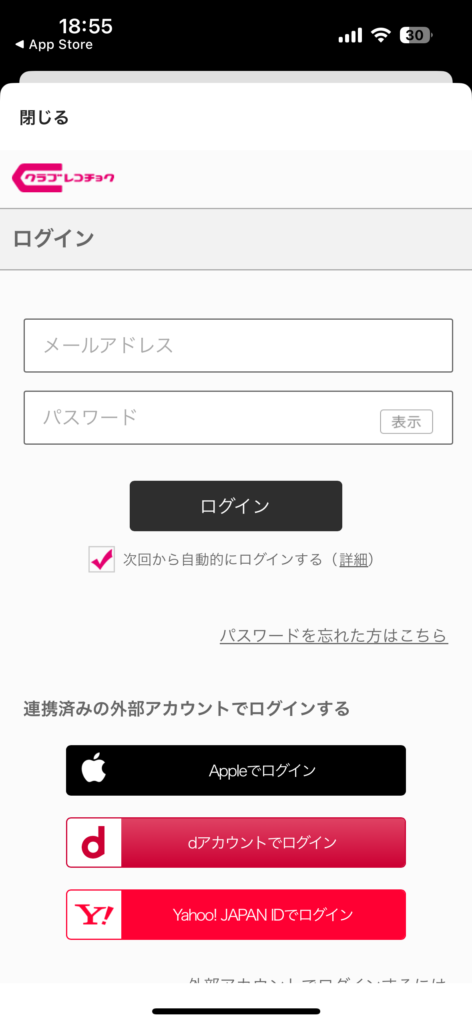472x1024 pixels.
Task: Open パスワードを忘れた方はこちら link
Action: (x=334, y=635)
